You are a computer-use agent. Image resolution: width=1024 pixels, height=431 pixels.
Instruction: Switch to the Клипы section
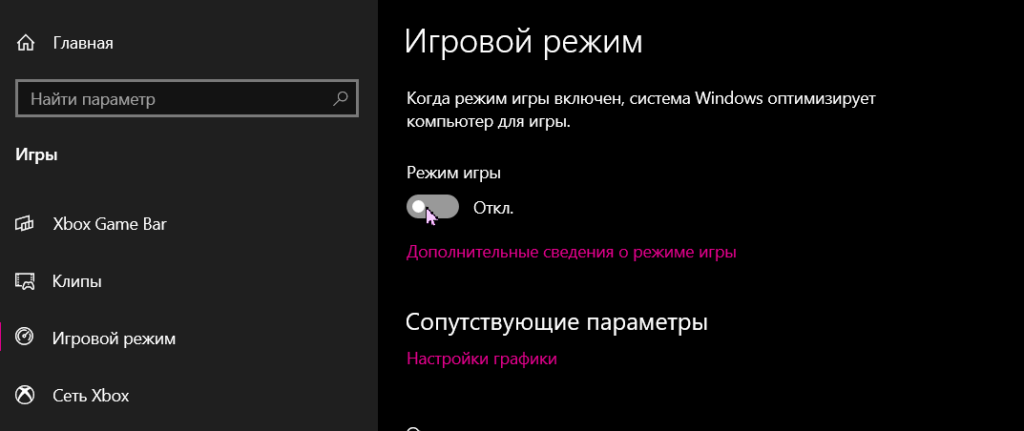[77, 281]
